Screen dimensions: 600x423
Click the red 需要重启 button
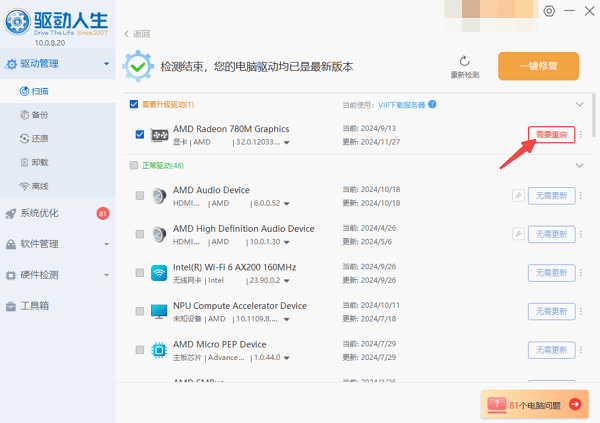[x=551, y=134]
